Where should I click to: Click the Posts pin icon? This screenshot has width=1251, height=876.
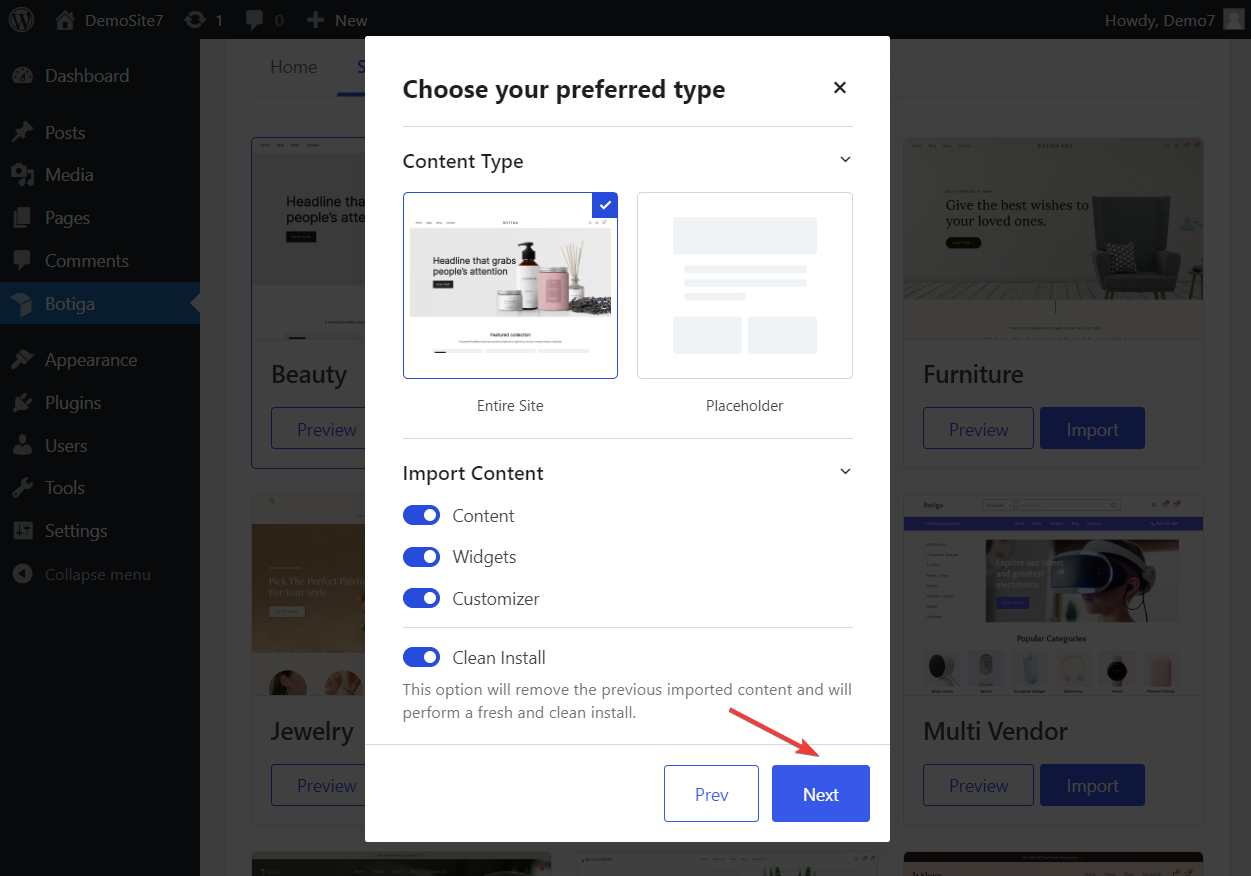(x=22, y=133)
